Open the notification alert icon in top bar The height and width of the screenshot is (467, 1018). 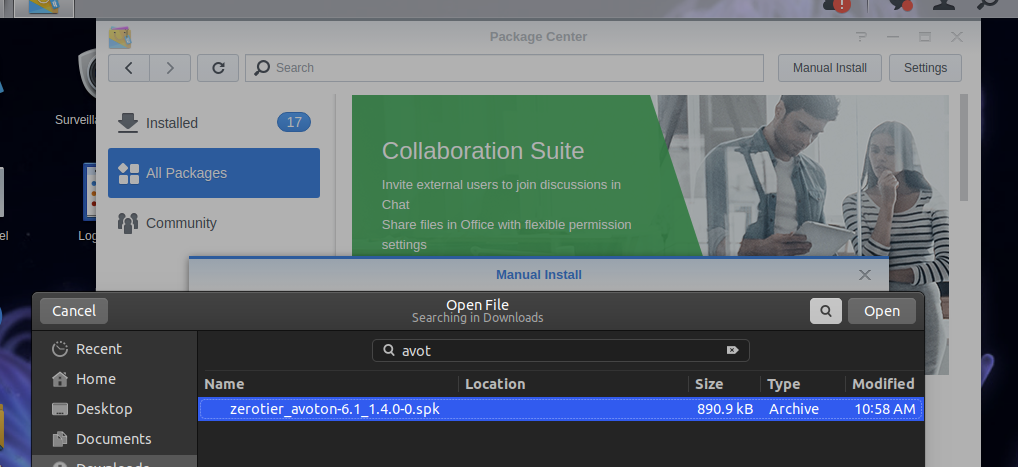pyautogui.click(x=837, y=5)
